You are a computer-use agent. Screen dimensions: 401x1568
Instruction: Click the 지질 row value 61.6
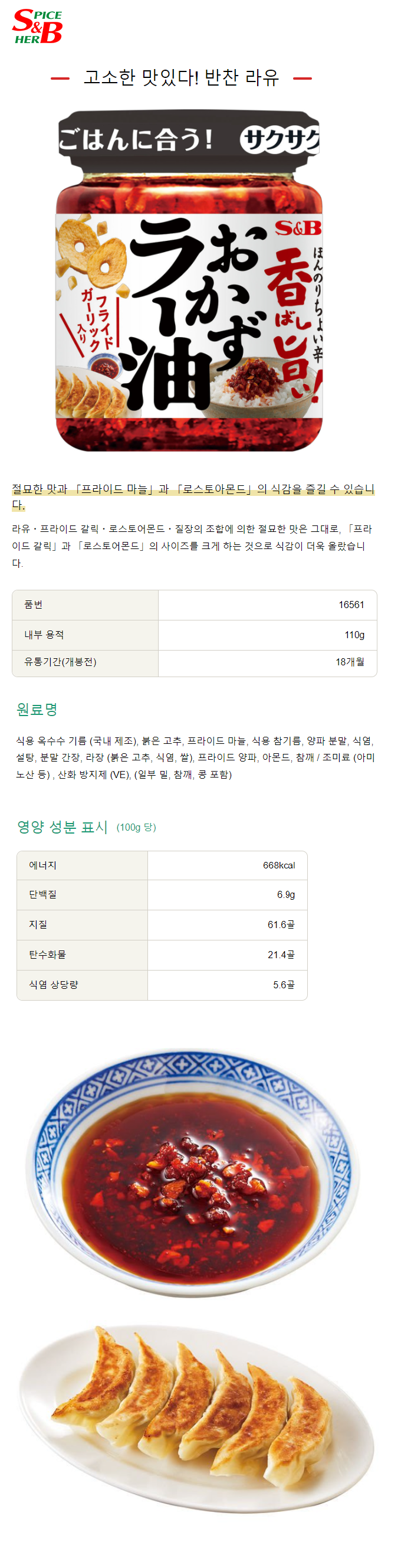coord(281,924)
